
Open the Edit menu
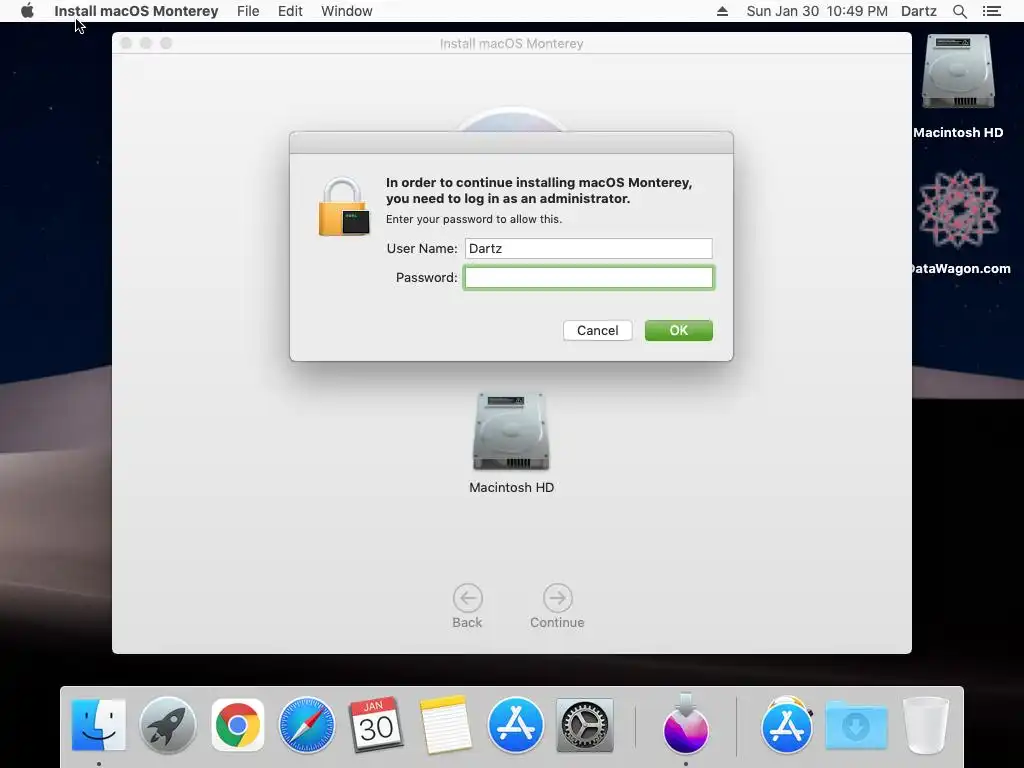point(290,11)
